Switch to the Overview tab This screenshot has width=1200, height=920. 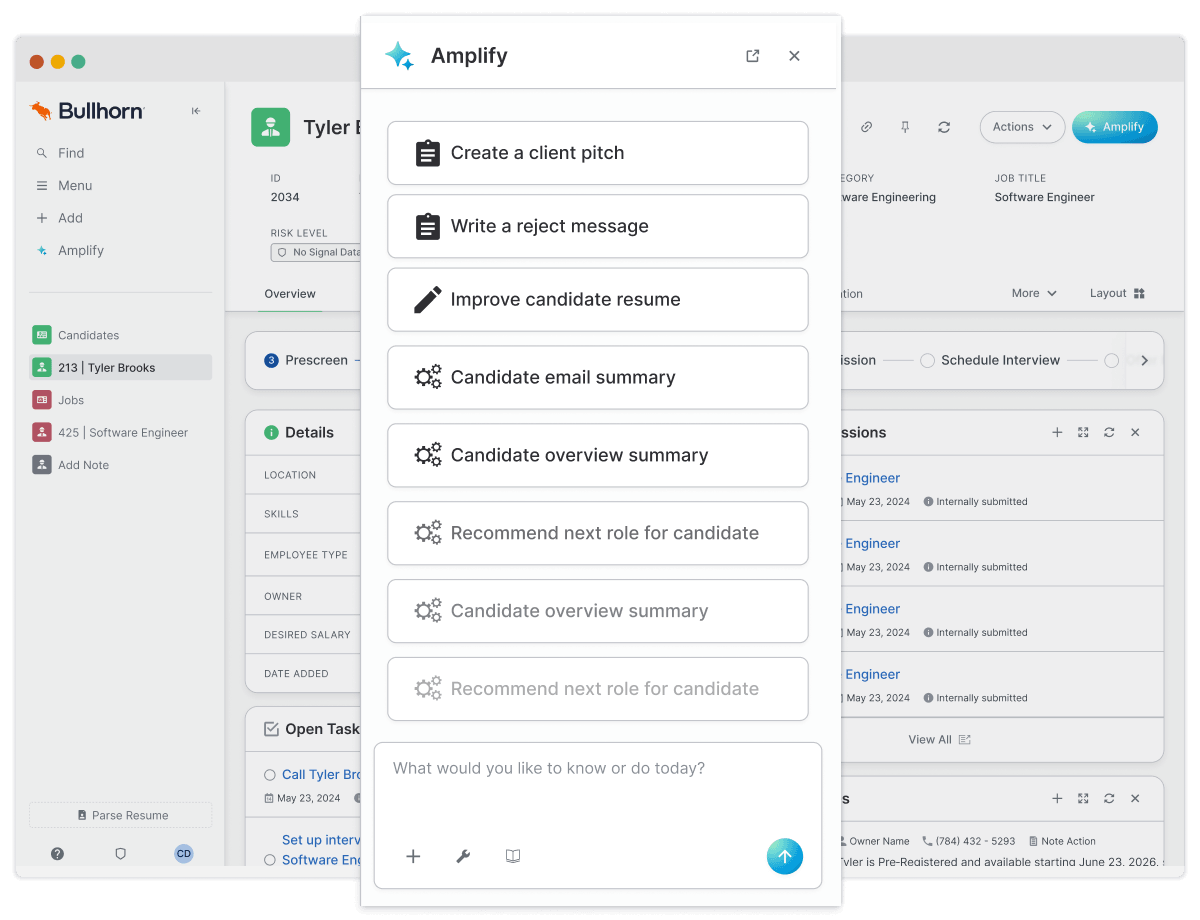pyautogui.click(x=290, y=294)
